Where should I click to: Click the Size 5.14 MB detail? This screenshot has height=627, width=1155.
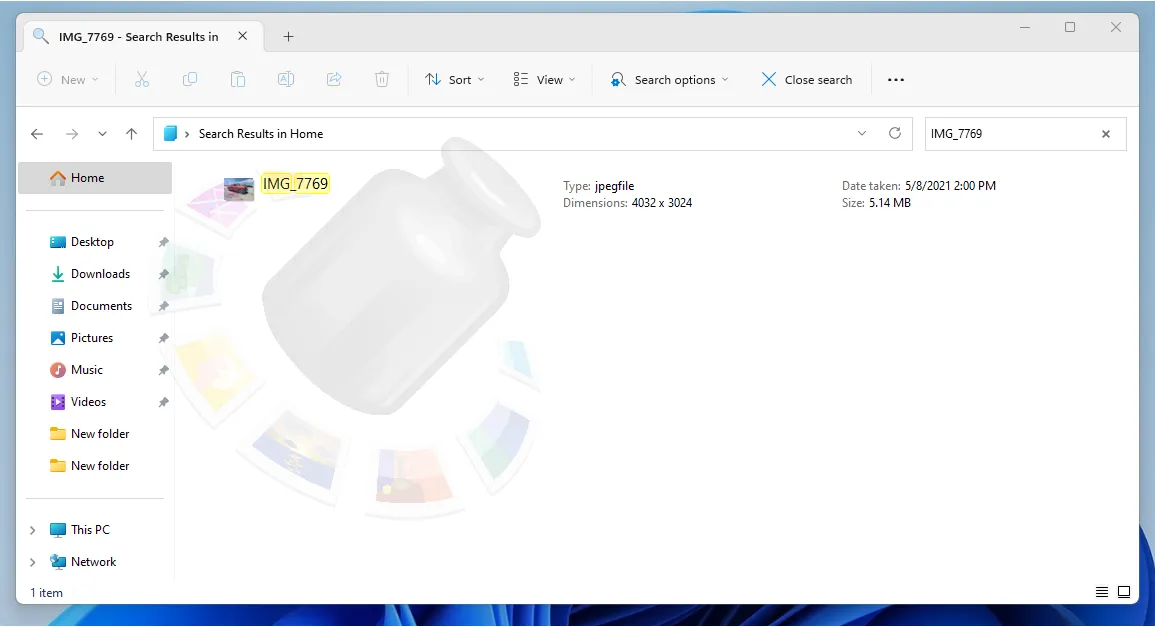(877, 203)
